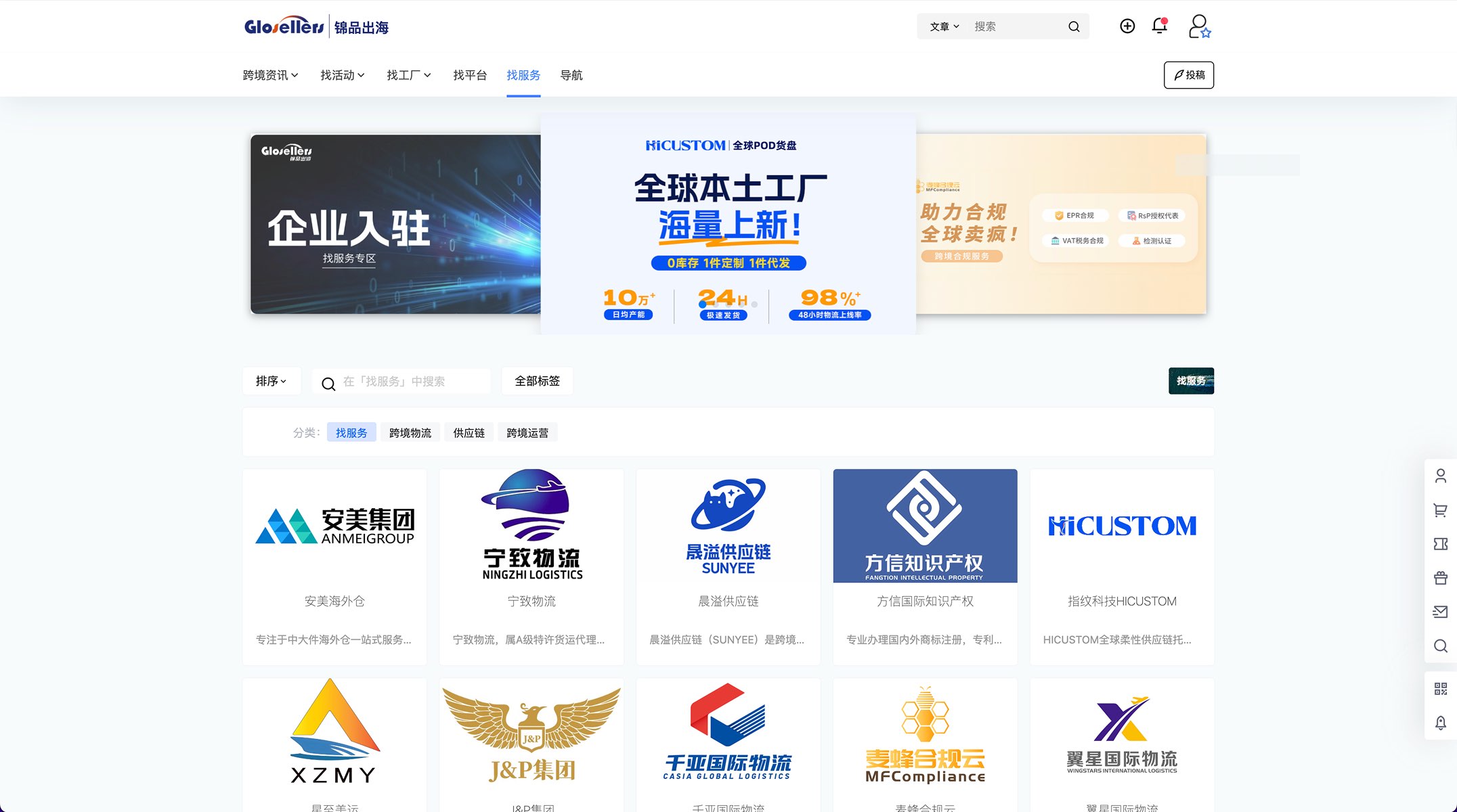The image size is (1457, 812).
Task: Open the 全部标签 tag filter
Action: pyautogui.click(x=538, y=381)
